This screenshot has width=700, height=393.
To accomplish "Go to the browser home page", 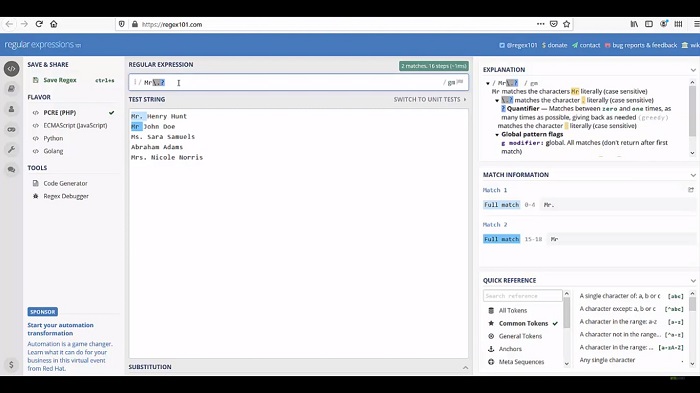I will (x=54, y=24).
